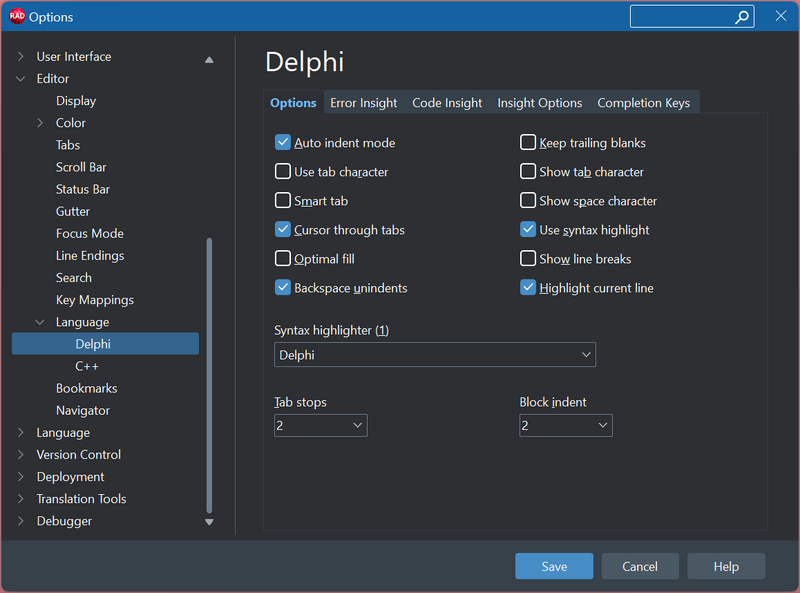Viewport: 800px width, 593px height.
Task: Uncheck Cursor through tabs
Action: pyautogui.click(x=283, y=230)
